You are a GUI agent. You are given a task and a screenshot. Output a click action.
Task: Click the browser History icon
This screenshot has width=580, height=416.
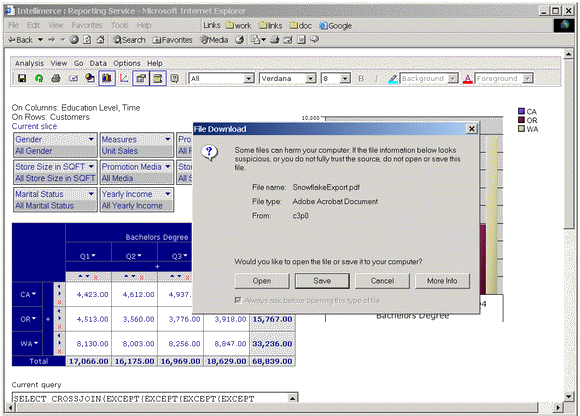[x=240, y=40]
